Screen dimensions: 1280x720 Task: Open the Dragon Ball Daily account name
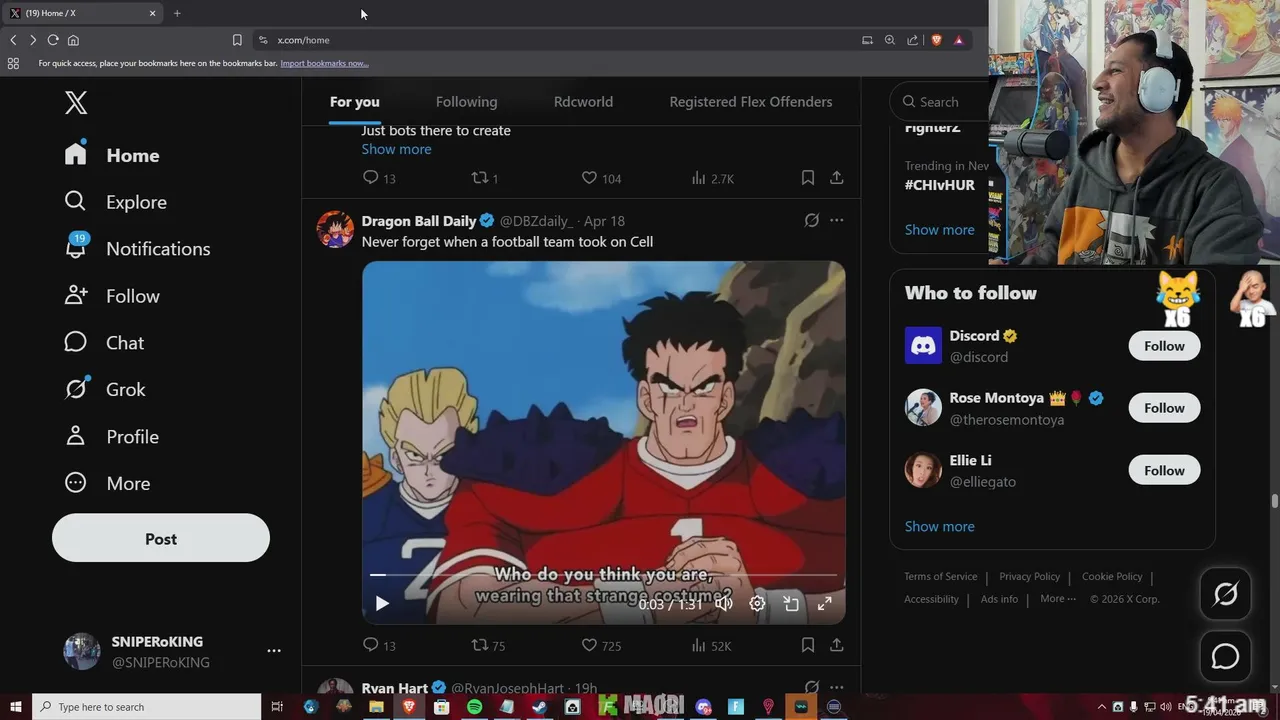point(419,221)
